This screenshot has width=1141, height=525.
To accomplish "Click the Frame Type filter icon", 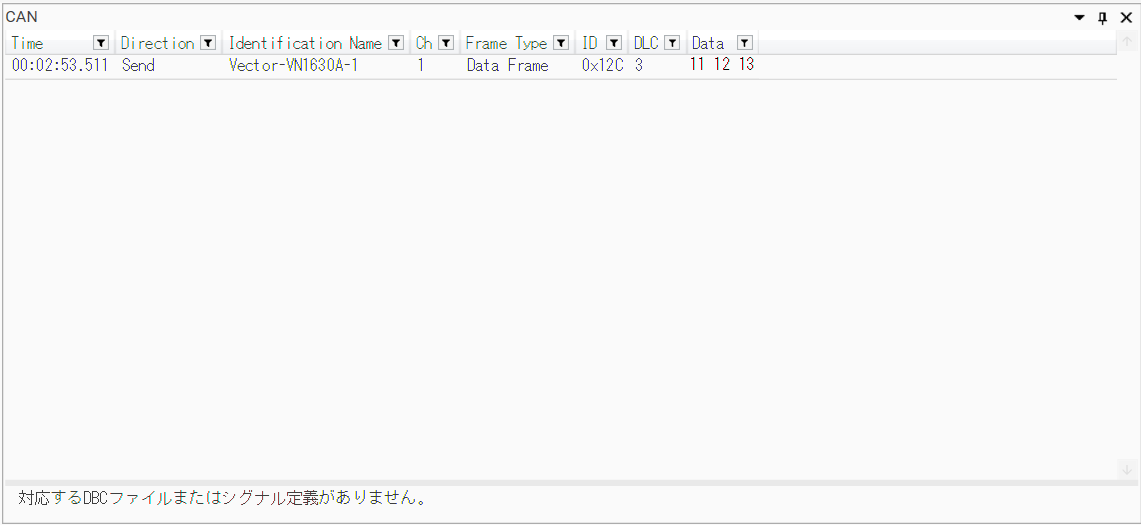I will click(561, 43).
